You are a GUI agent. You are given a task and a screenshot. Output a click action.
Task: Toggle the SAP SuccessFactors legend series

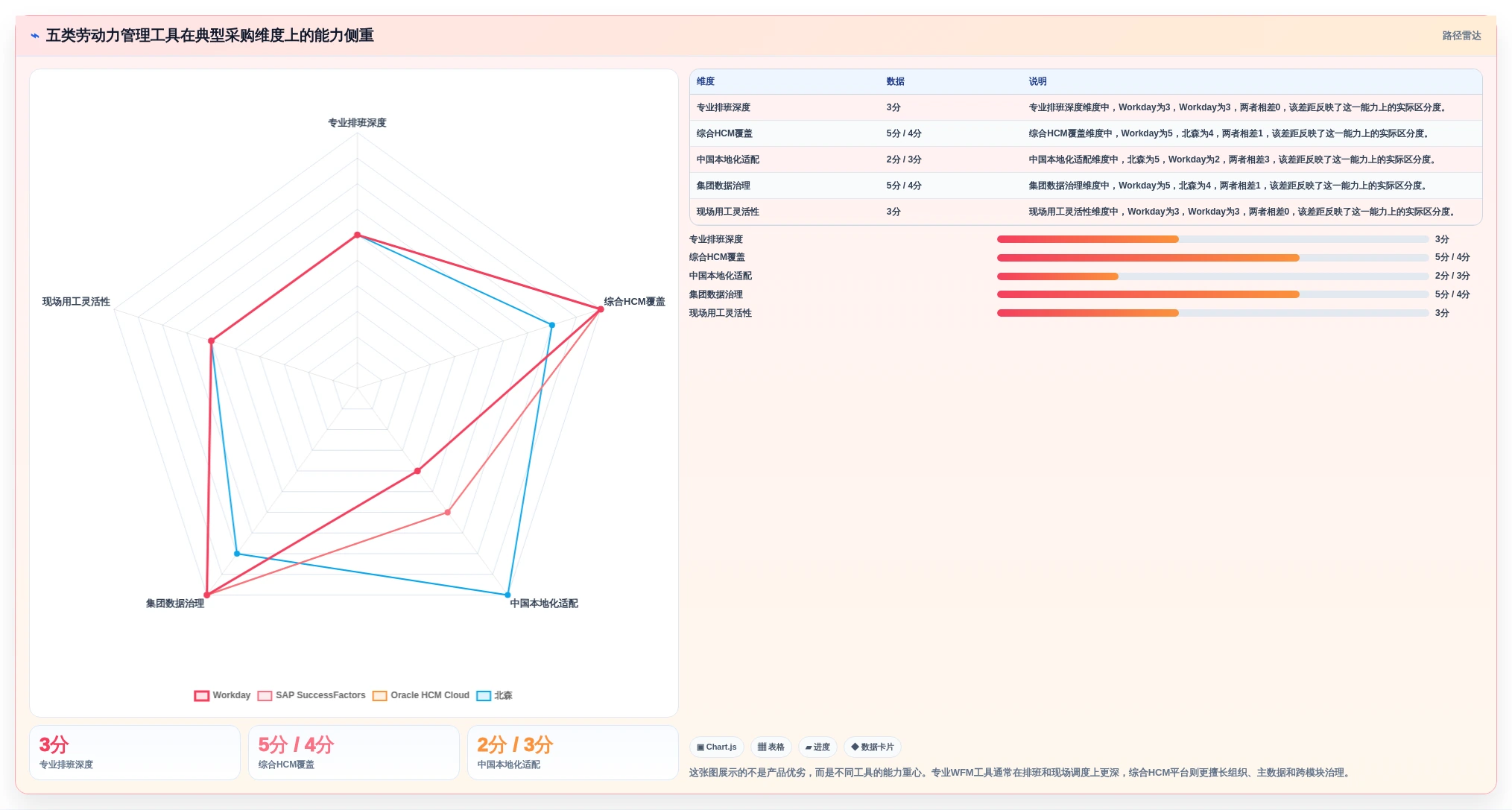click(x=311, y=695)
